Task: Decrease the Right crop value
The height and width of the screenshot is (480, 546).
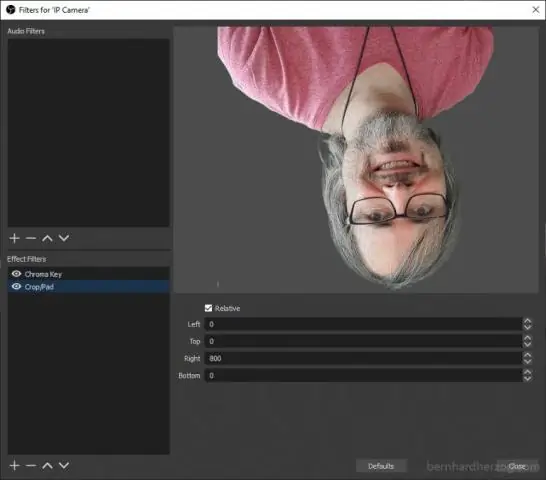Action: (x=528, y=362)
